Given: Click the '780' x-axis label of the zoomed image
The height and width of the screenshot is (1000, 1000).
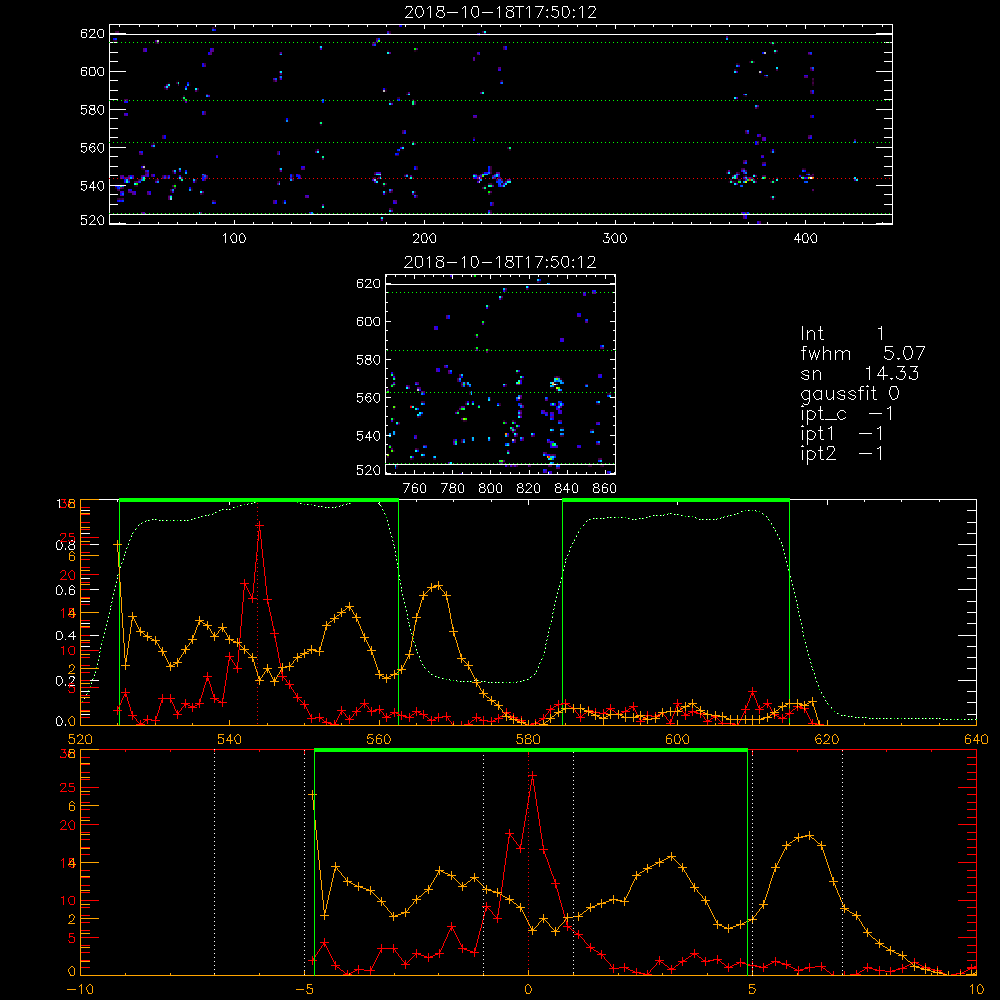Looking at the screenshot, I should 453,488.
